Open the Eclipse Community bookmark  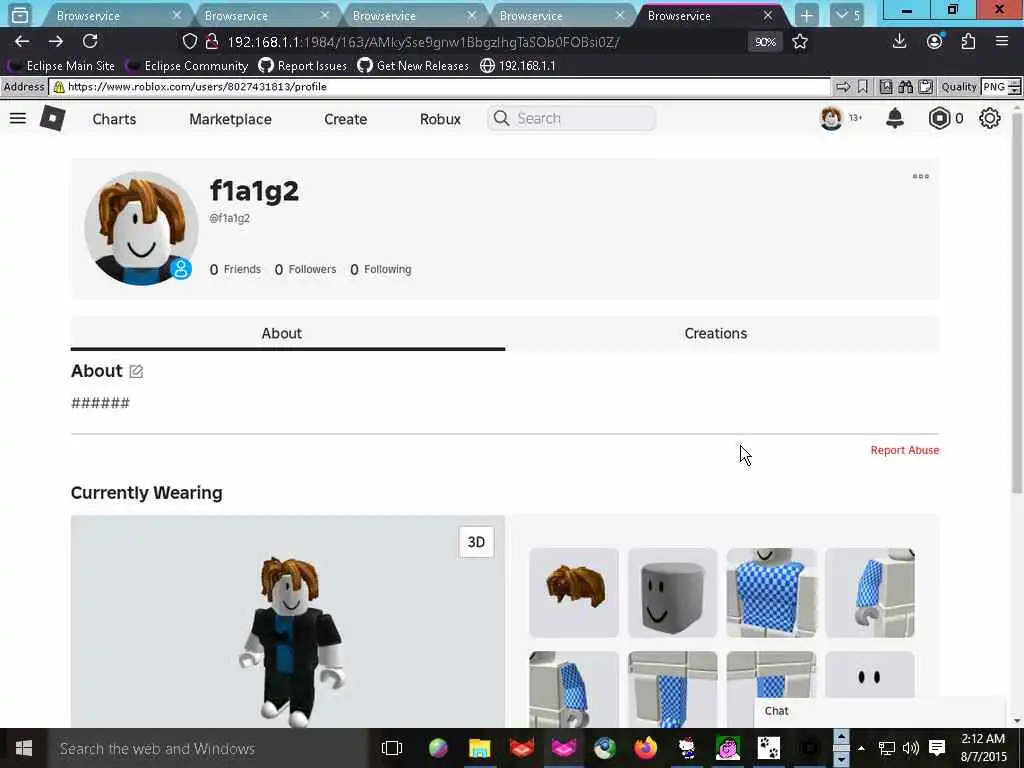pos(187,65)
